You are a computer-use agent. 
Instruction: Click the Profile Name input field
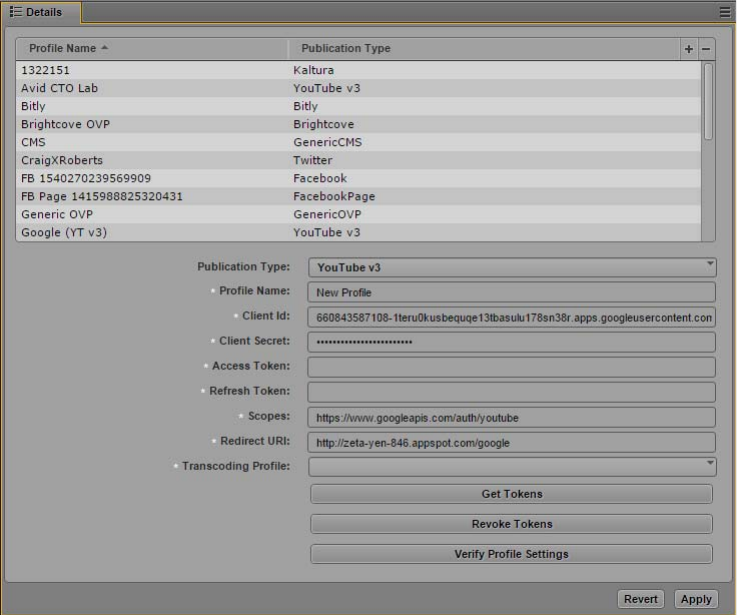point(512,292)
